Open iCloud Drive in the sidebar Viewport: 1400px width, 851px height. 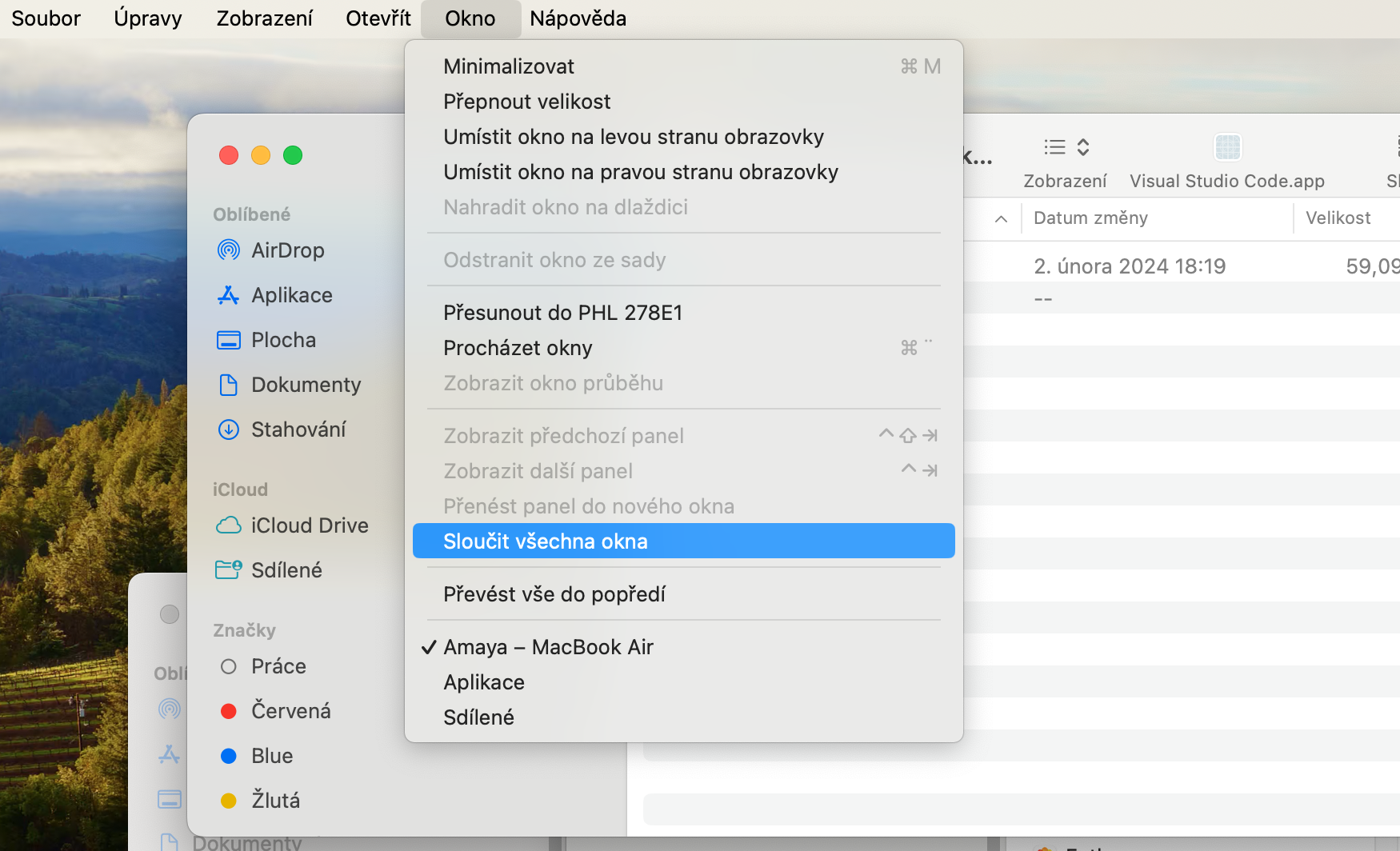tap(310, 525)
